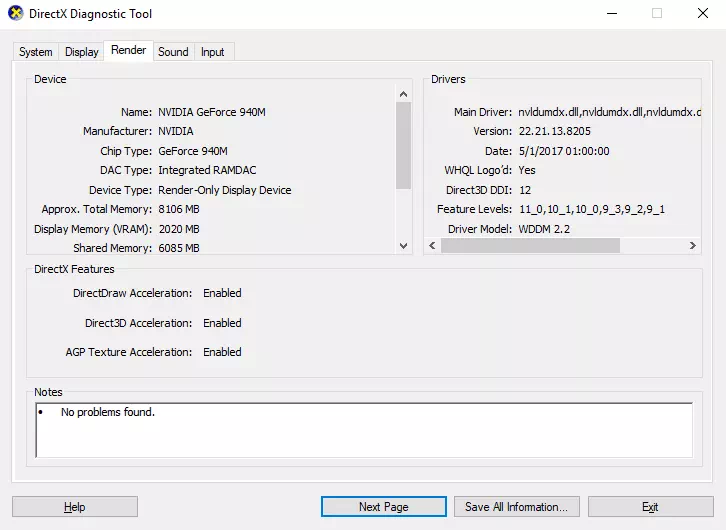
Task: Click the Next Page button
Action: coord(383,507)
